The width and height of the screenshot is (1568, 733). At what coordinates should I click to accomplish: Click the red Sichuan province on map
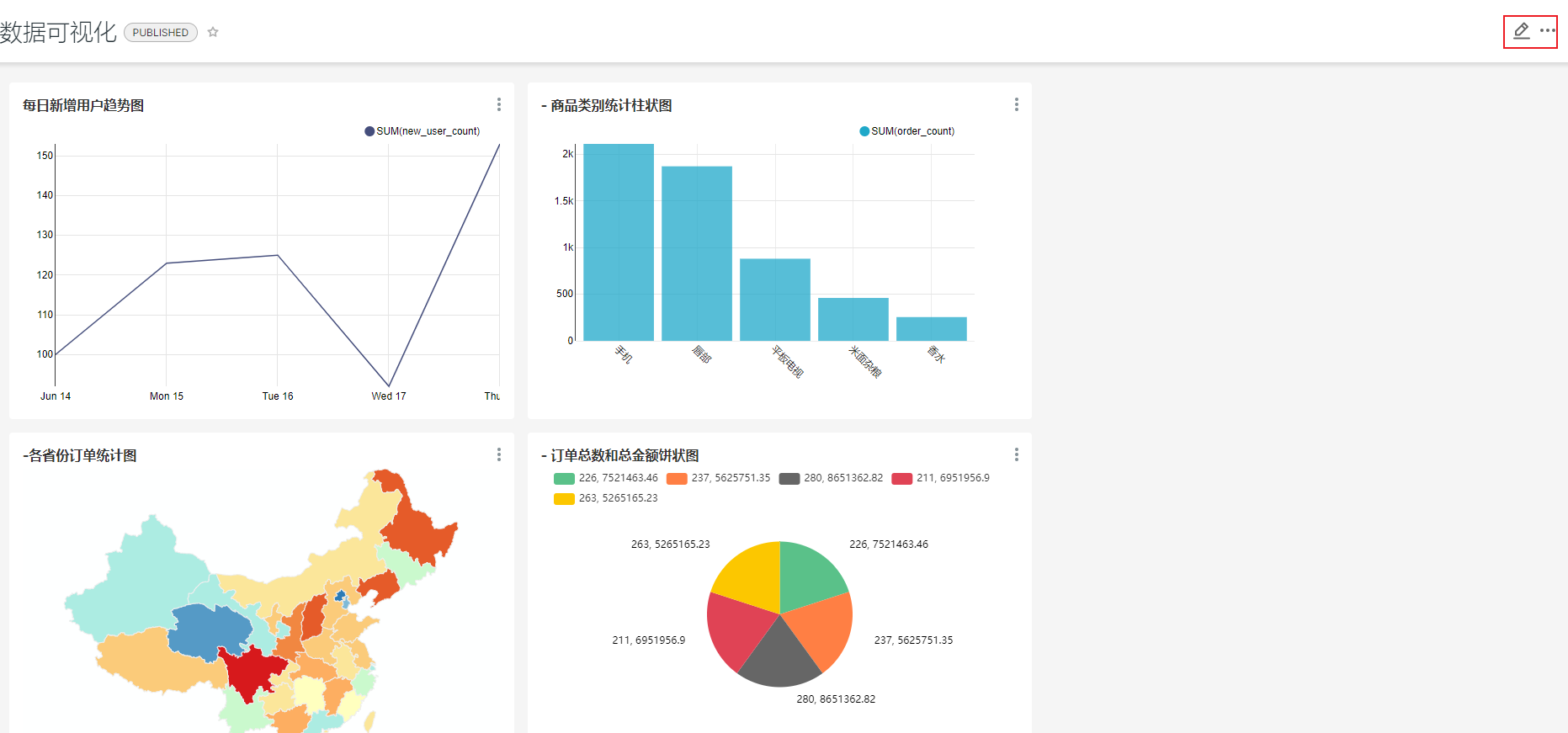(250, 671)
